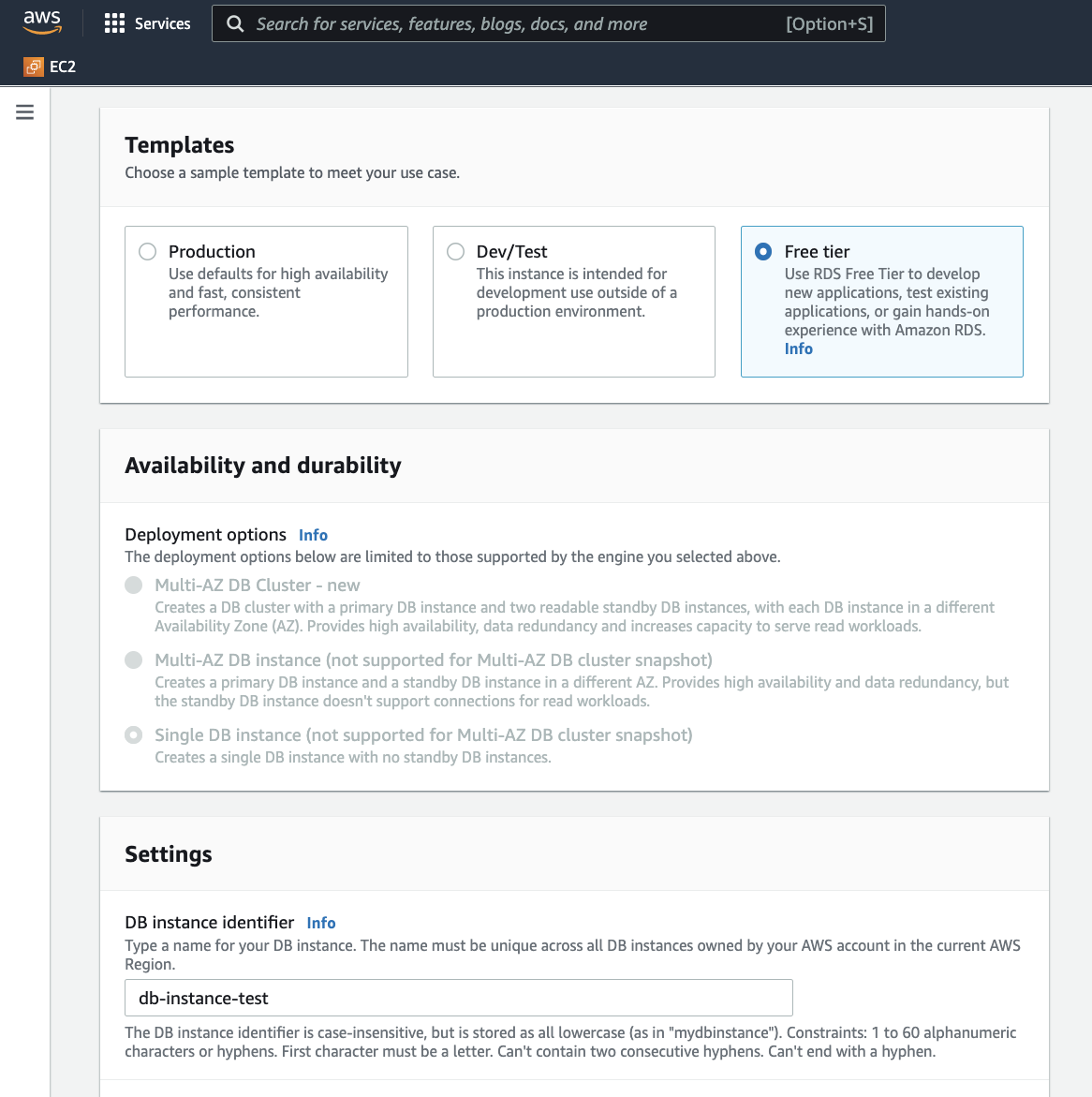This screenshot has width=1092, height=1097.
Task: Select the Production template radio button
Action: 148,251
